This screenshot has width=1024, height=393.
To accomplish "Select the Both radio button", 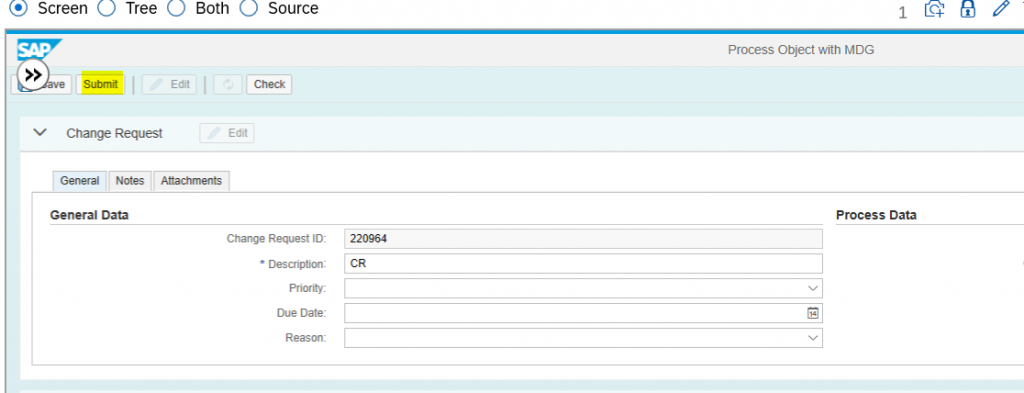I will (176, 8).
